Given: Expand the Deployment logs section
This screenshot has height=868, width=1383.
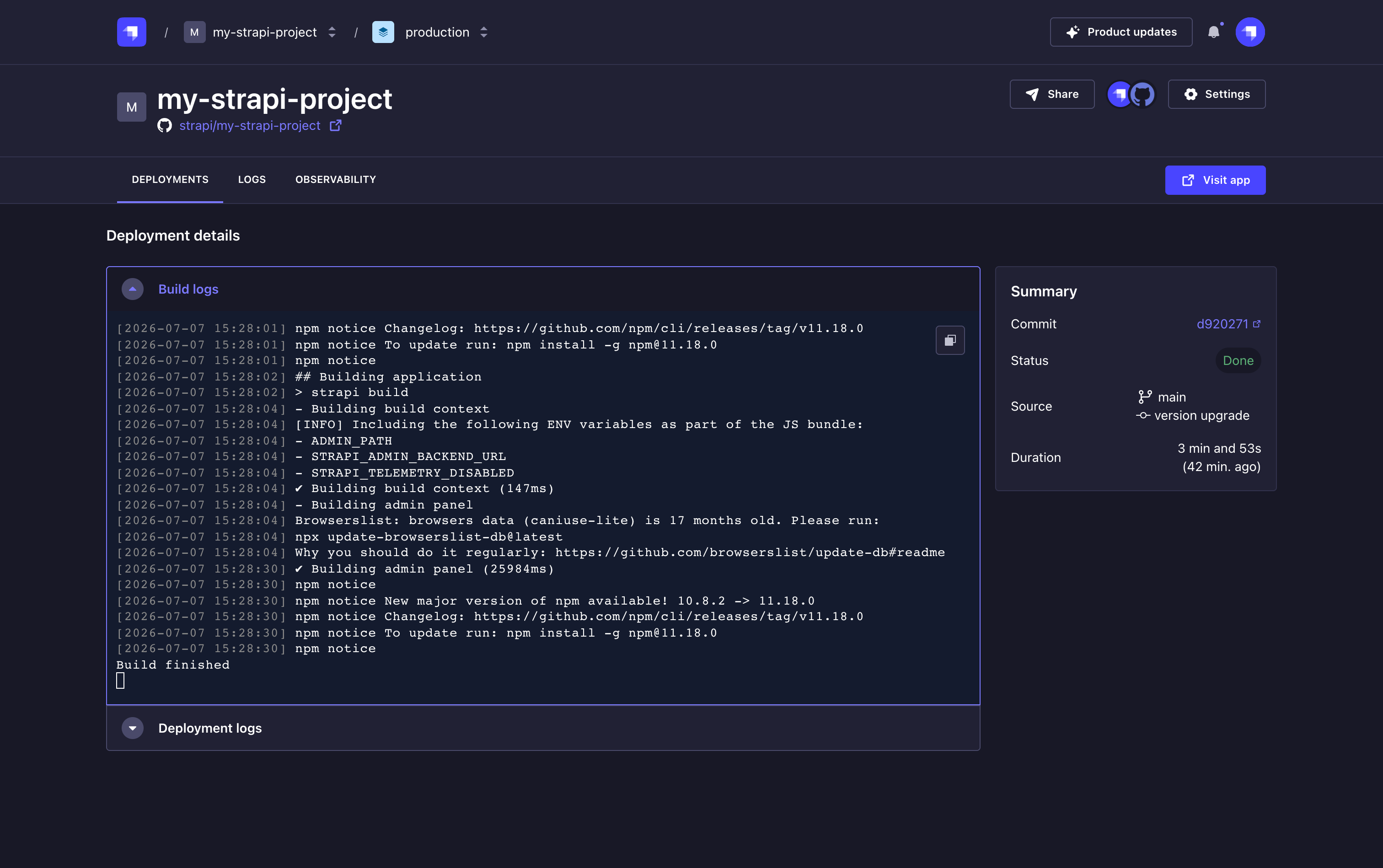Looking at the screenshot, I should [133, 728].
